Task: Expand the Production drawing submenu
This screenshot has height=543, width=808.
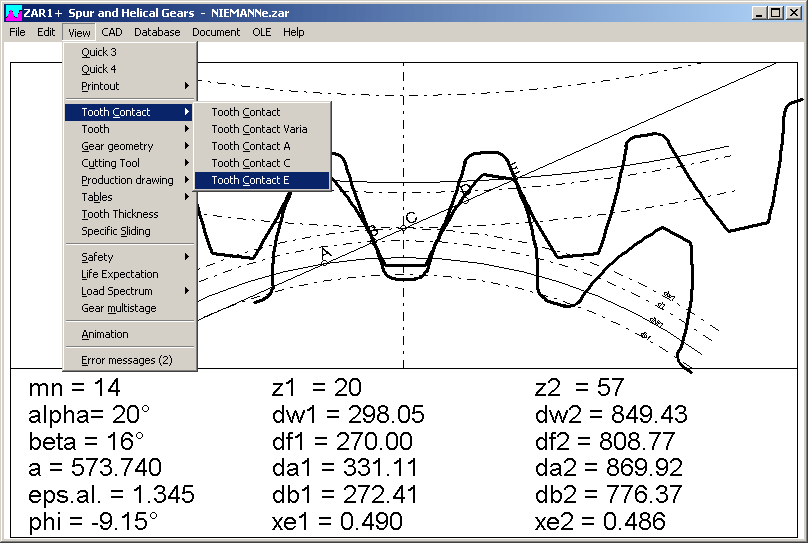Action: click(x=129, y=180)
